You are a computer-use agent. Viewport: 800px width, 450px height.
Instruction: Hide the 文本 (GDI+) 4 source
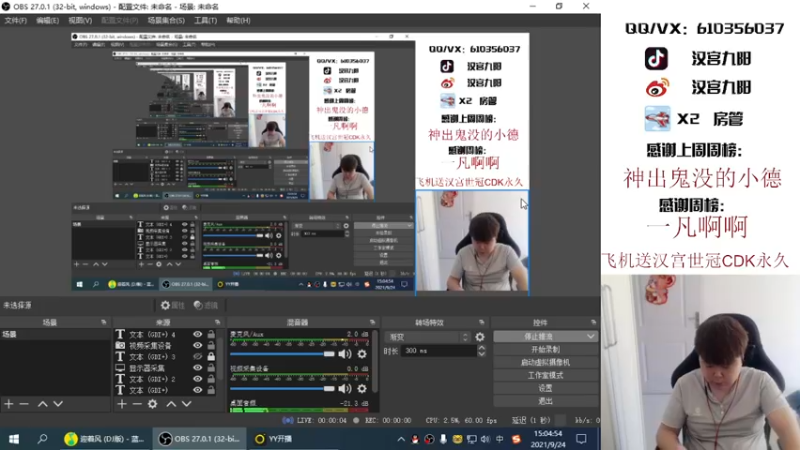point(197,334)
